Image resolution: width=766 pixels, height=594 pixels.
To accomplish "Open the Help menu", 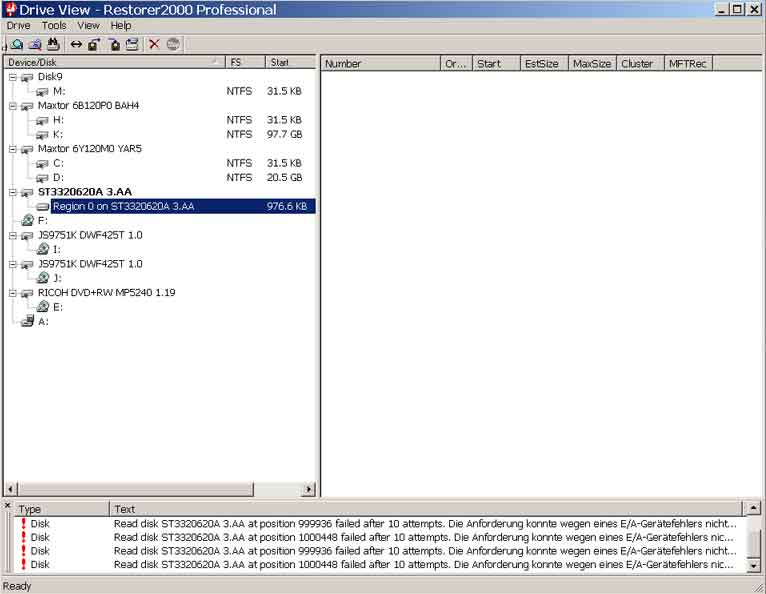I will point(121,25).
